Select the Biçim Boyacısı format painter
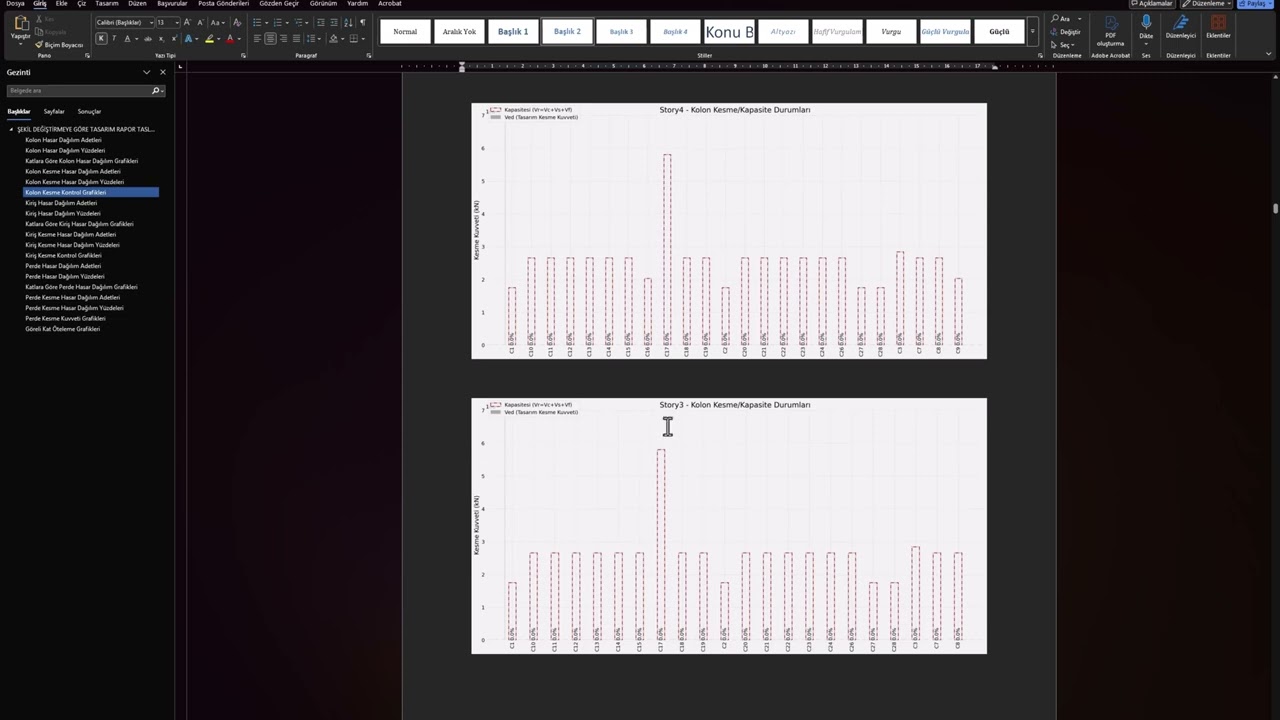The width and height of the screenshot is (1280, 720). click(x=59, y=45)
